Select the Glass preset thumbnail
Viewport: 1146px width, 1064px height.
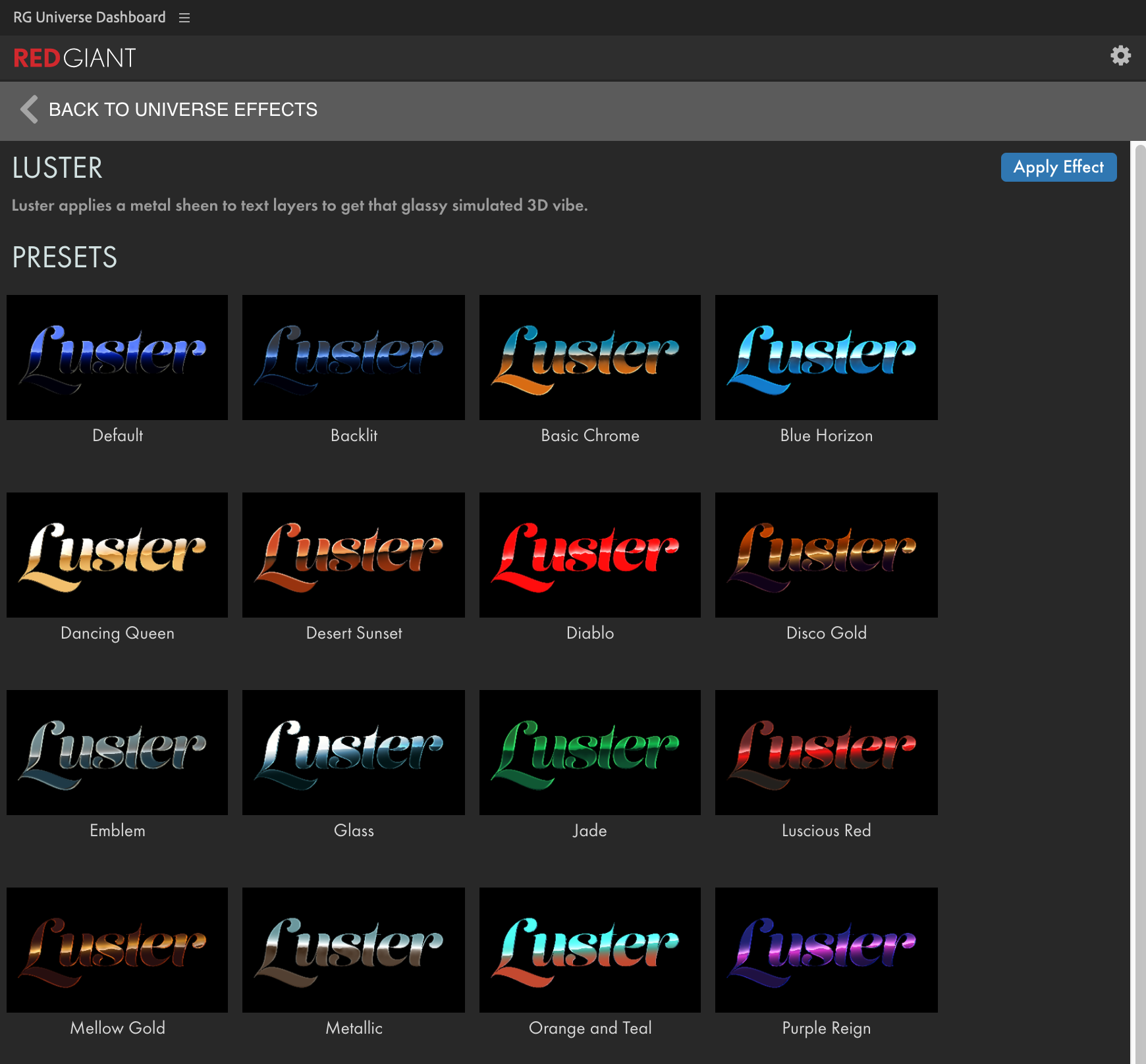[x=354, y=753]
